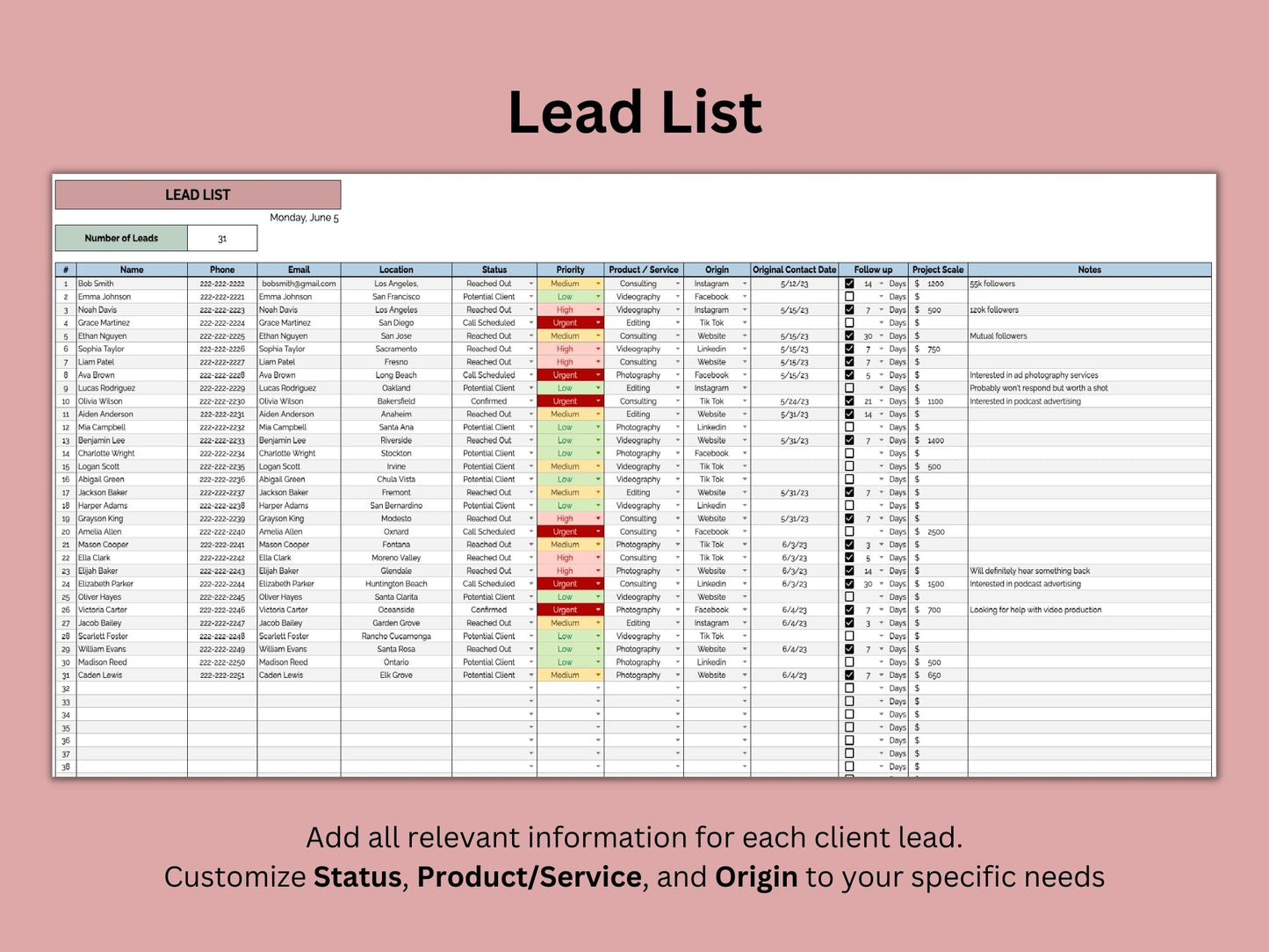Open the Status dropdown for Bob Smith

tap(530, 284)
